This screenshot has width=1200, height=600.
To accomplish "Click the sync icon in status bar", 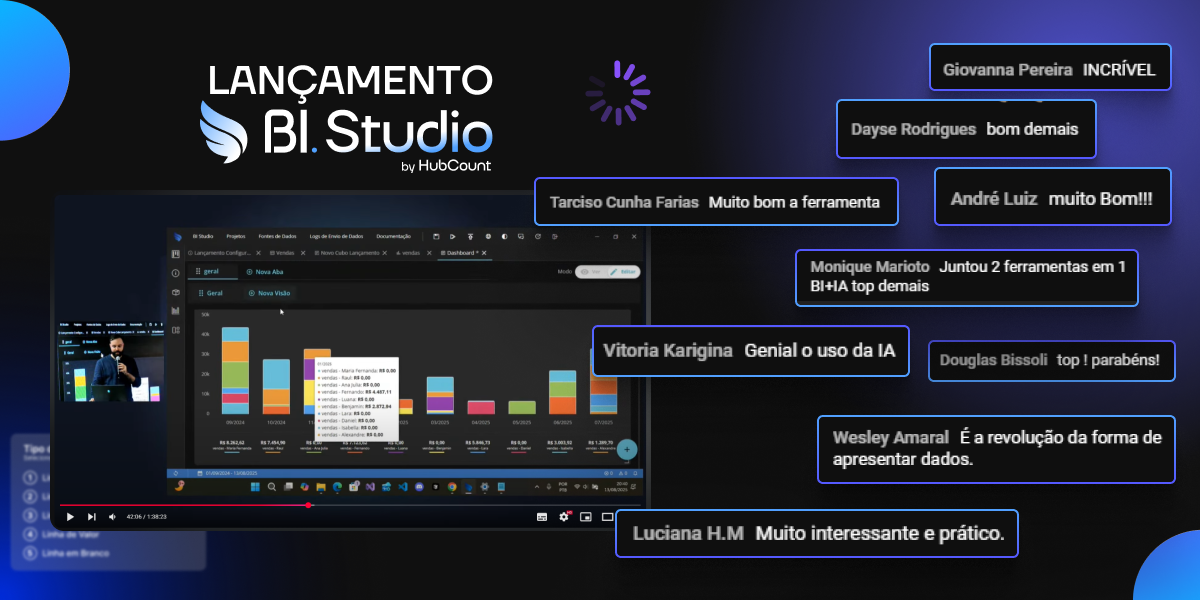I will click(x=176, y=473).
